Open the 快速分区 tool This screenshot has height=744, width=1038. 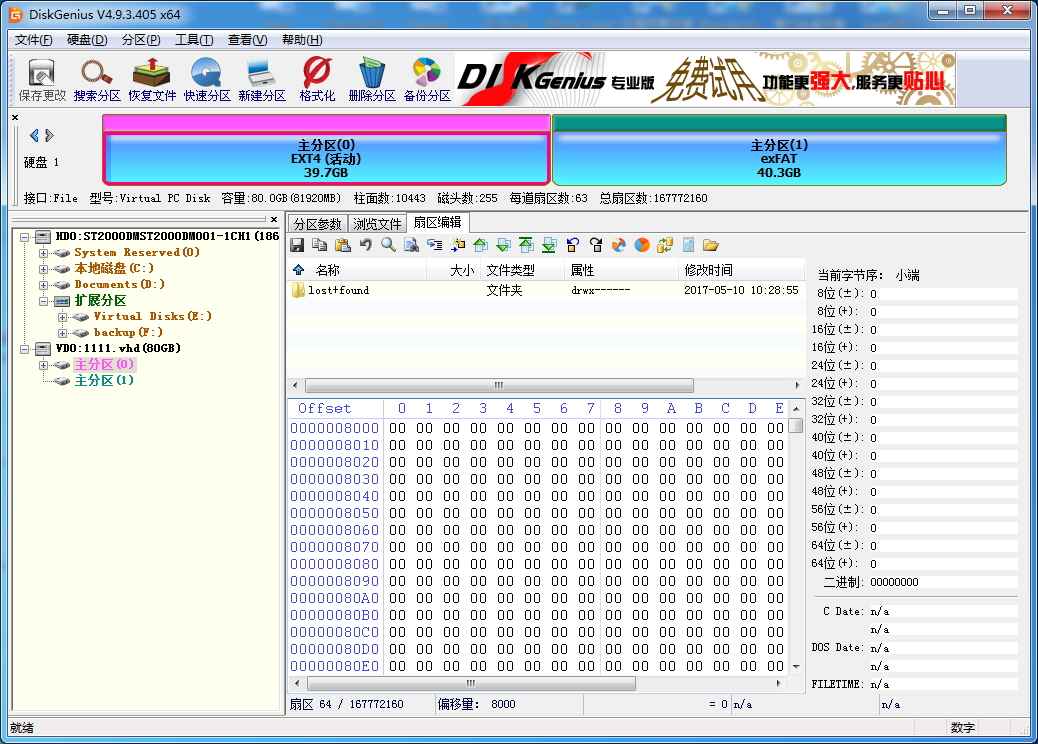pyautogui.click(x=207, y=80)
